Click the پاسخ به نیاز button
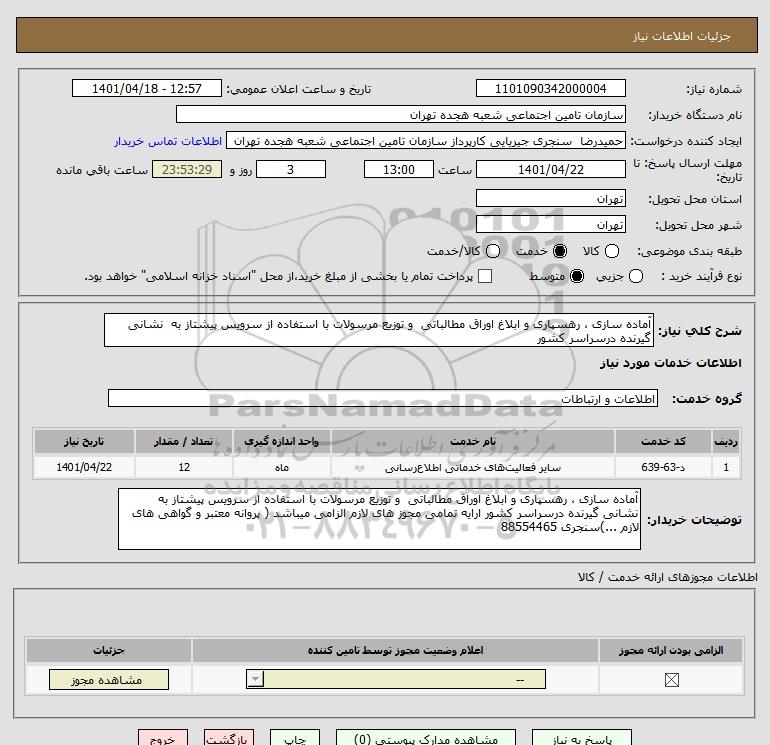Image resolution: width=770 pixels, height=745 pixels. (x=582, y=738)
